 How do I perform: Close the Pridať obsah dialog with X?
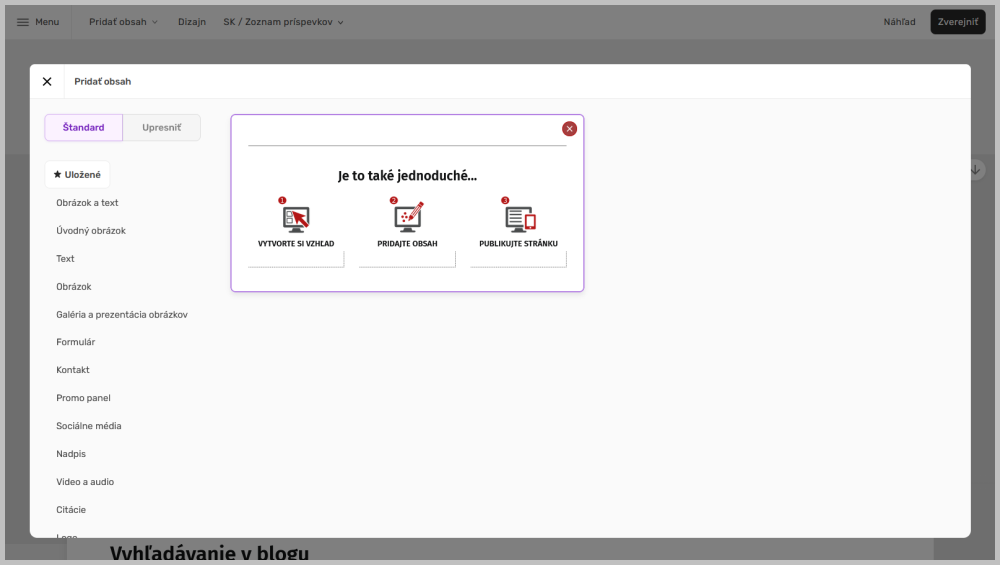(47, 82)
